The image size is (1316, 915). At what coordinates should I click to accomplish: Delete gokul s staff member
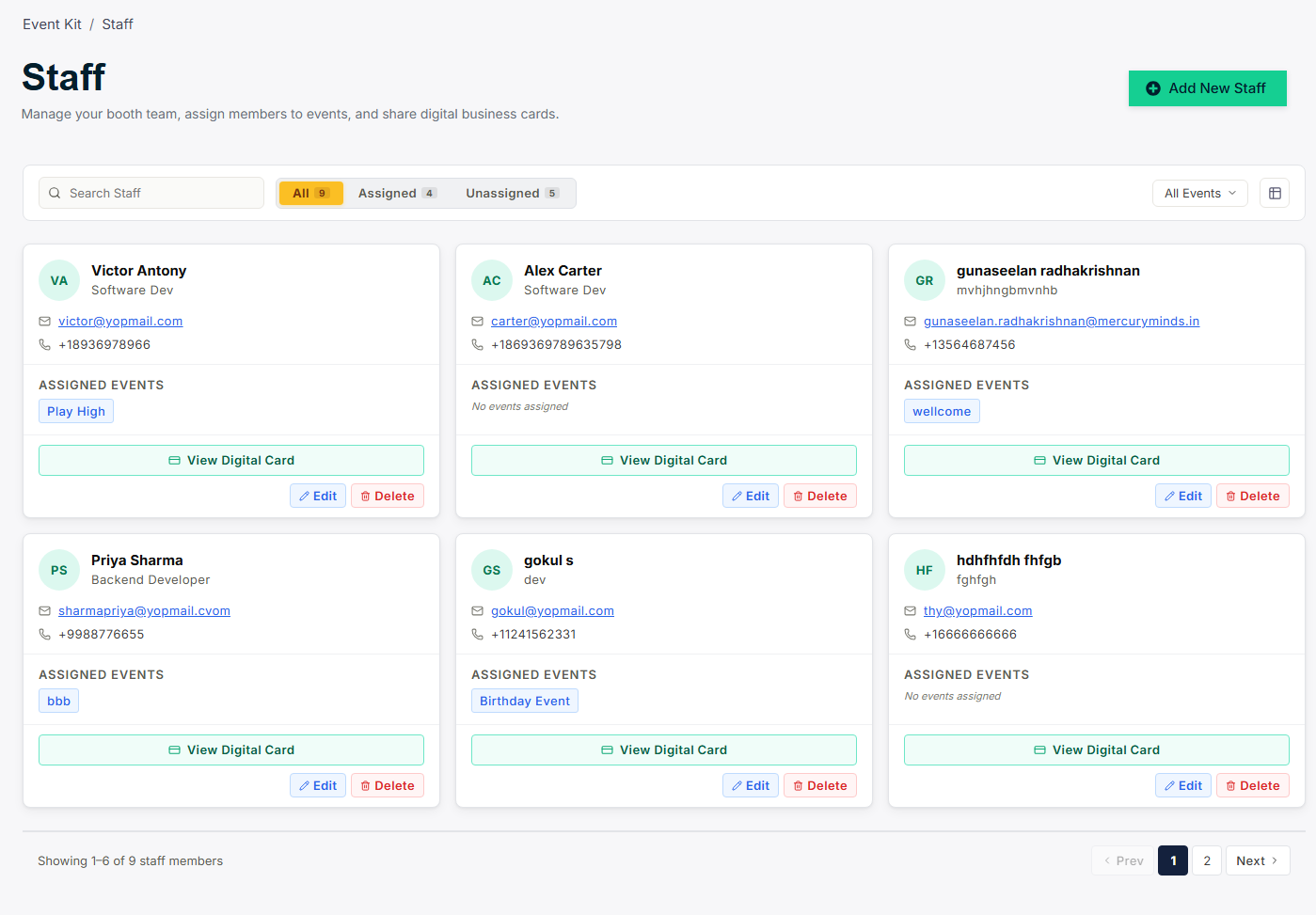[x=820, y=785]
